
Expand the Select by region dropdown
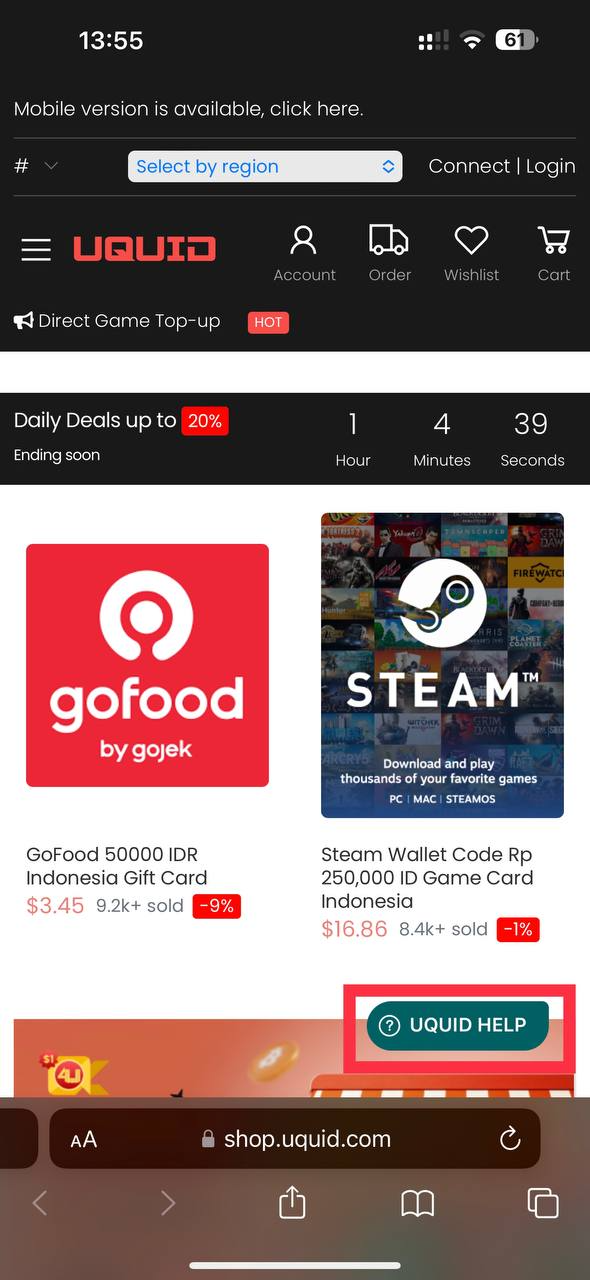pyautogui.click(x=265, y=167)
